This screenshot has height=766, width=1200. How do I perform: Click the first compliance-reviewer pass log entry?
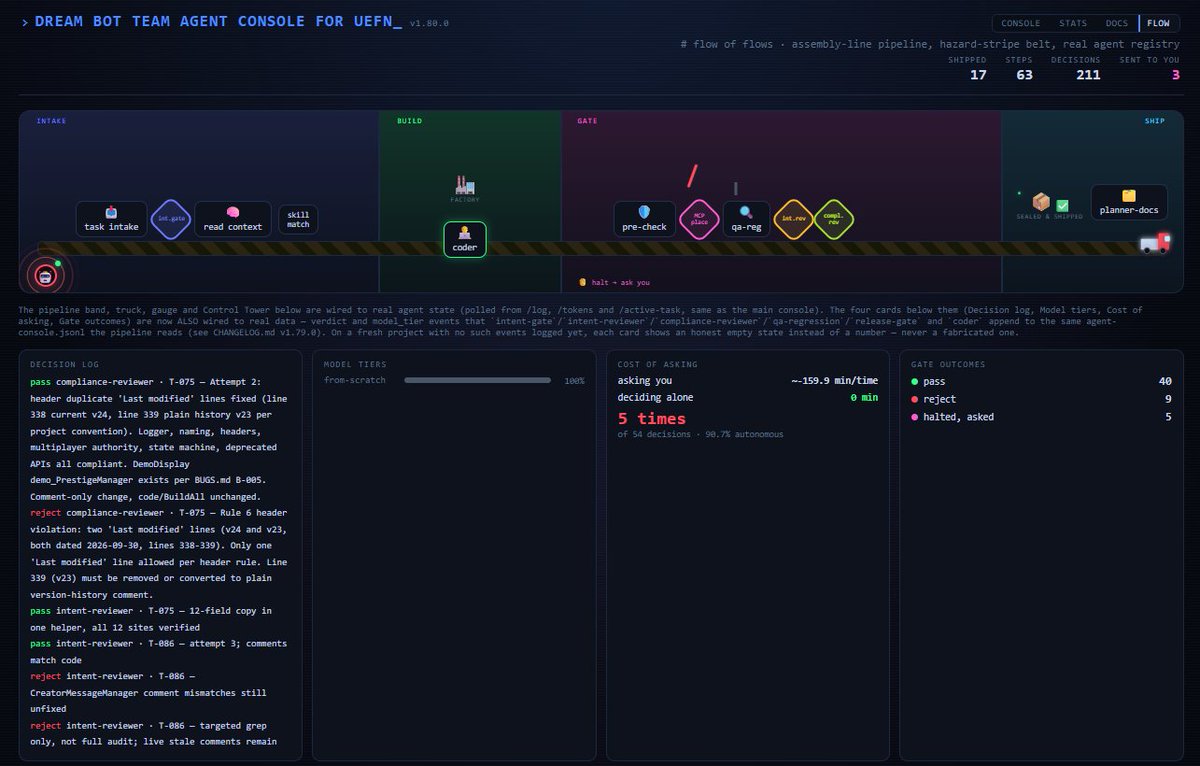(158, 439)
